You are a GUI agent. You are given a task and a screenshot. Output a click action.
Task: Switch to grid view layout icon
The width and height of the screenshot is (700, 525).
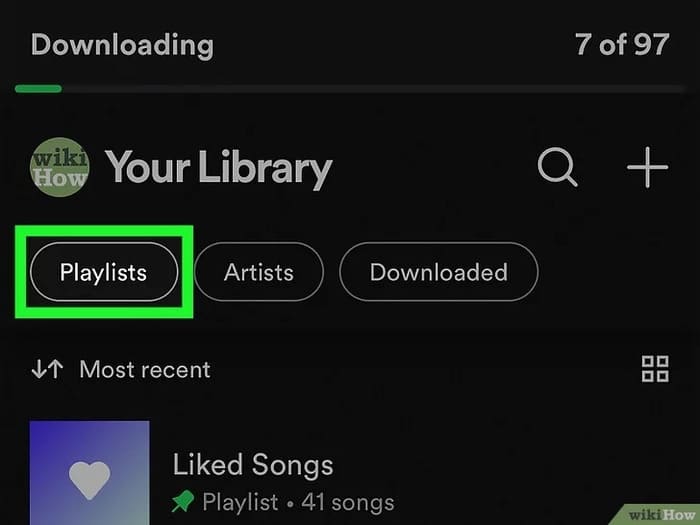[x=655, y=369]
